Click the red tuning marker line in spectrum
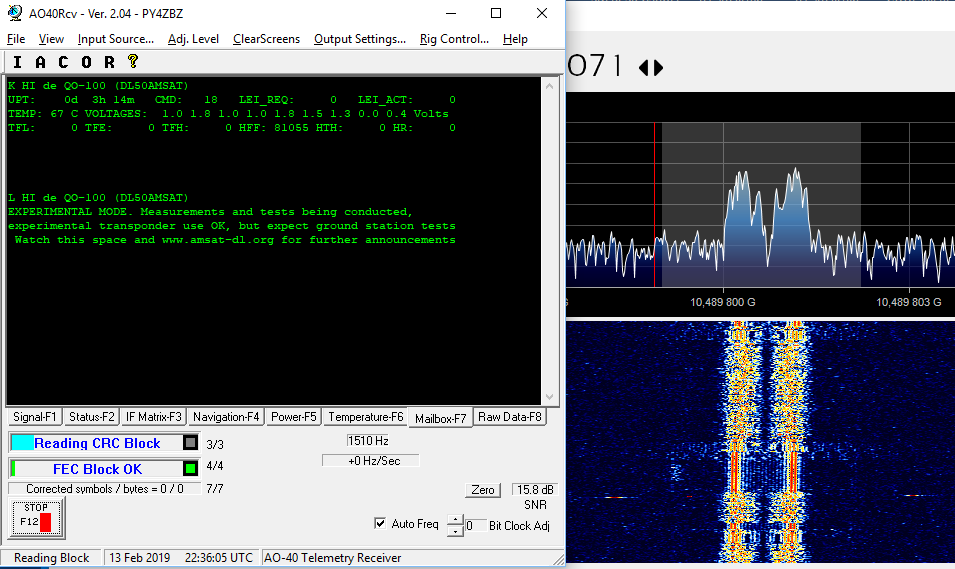The height and width of the screenshot is (569, 955). coord(655,205)
